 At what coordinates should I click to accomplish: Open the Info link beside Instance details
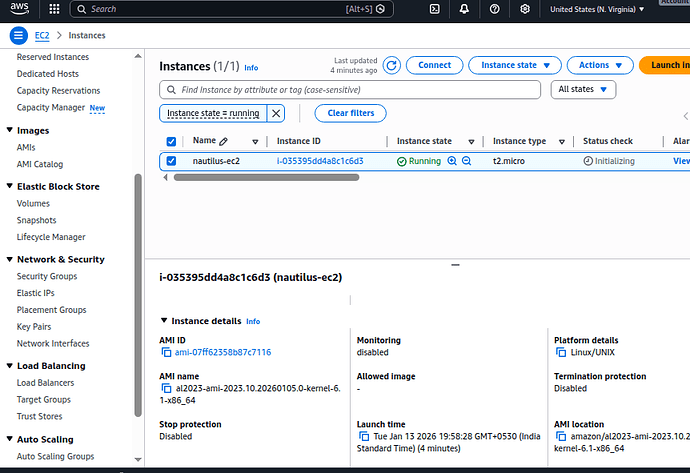point(253,322)
